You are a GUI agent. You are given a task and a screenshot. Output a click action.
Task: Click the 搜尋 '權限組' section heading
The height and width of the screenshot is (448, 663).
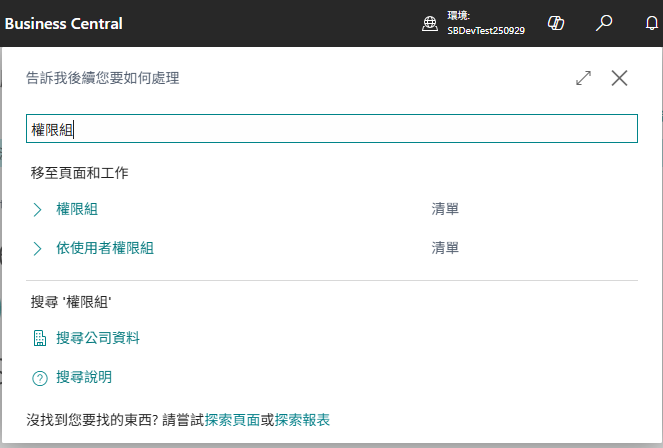click(71, 302)
